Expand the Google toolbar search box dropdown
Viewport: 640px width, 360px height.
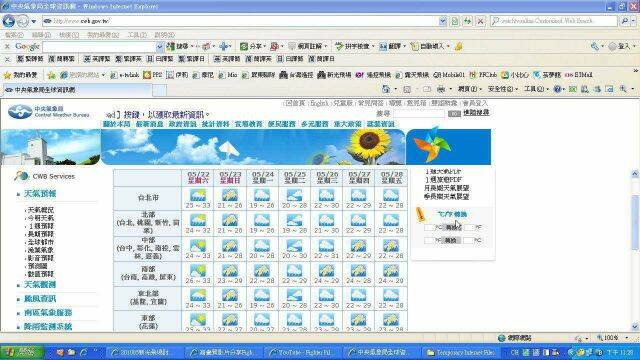160,47
